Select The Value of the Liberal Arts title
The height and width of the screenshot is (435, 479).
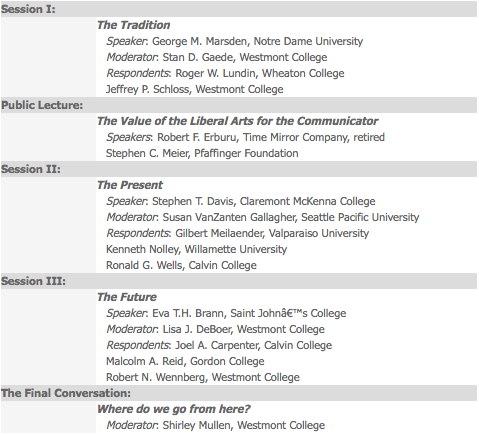point(238,121)
